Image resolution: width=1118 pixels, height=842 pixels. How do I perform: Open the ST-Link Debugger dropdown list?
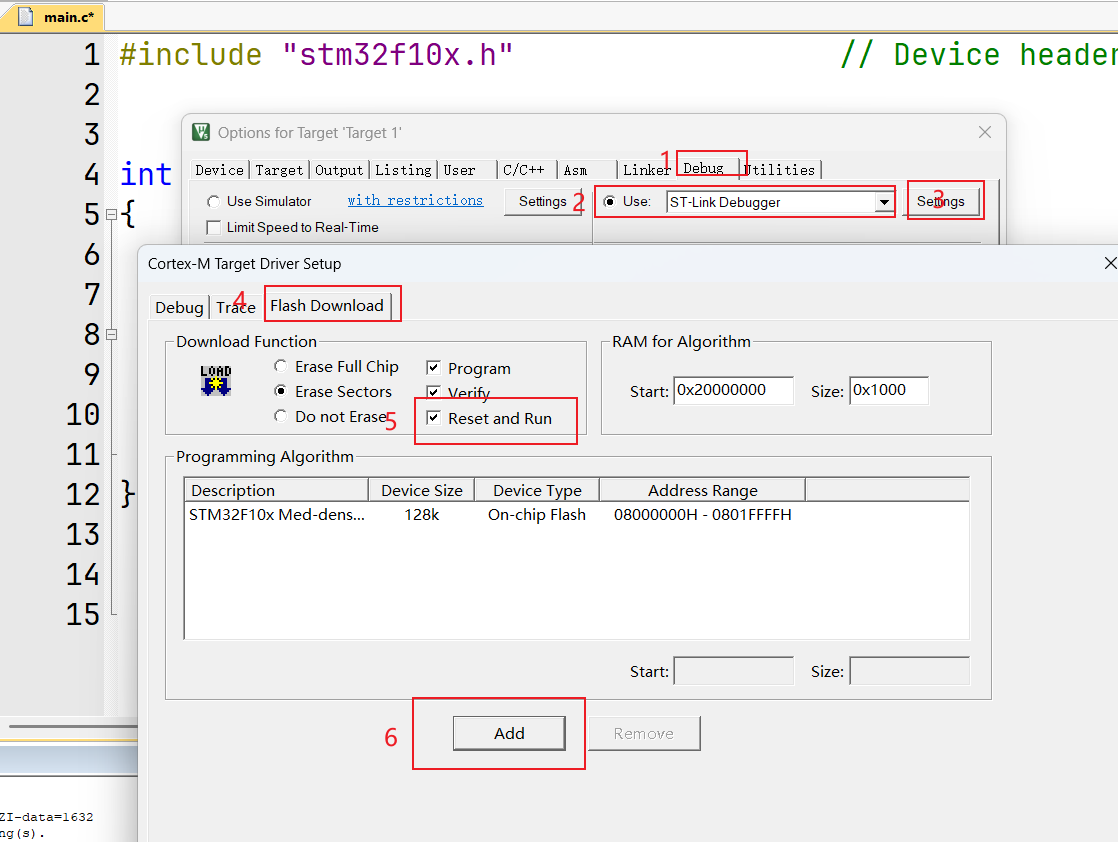pos(884,202)
